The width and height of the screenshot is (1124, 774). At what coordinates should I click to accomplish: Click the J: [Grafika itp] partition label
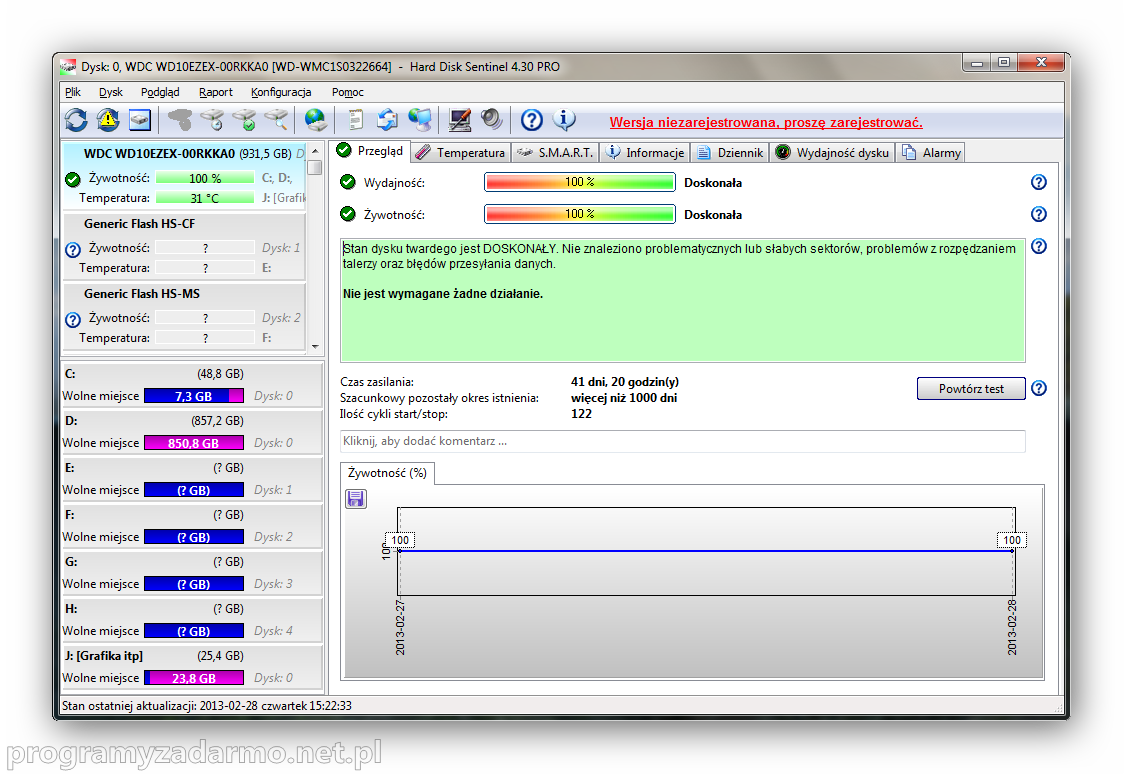[103, 656]
